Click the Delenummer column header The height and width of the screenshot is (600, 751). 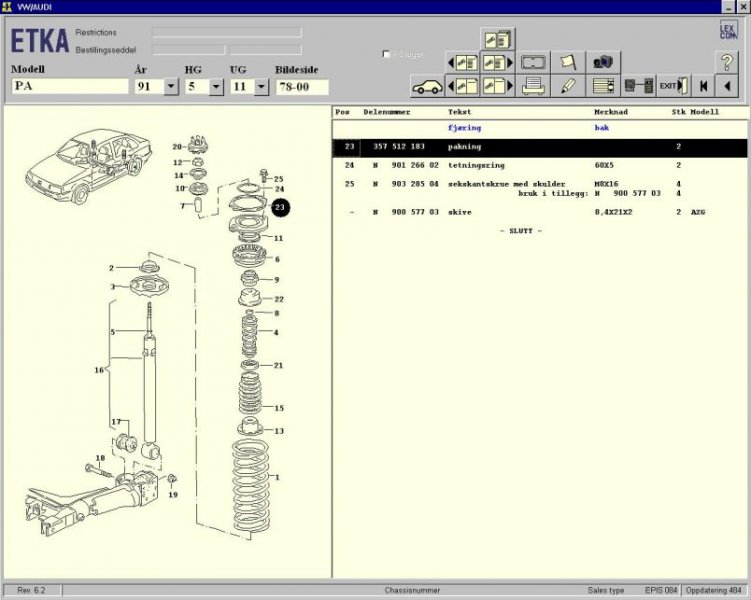pos(386,112)
